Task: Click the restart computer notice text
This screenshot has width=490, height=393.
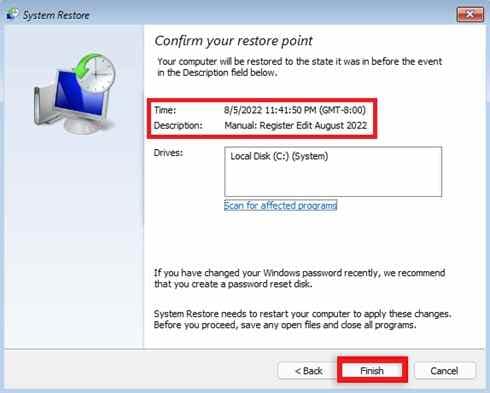Action: [302, 319]
